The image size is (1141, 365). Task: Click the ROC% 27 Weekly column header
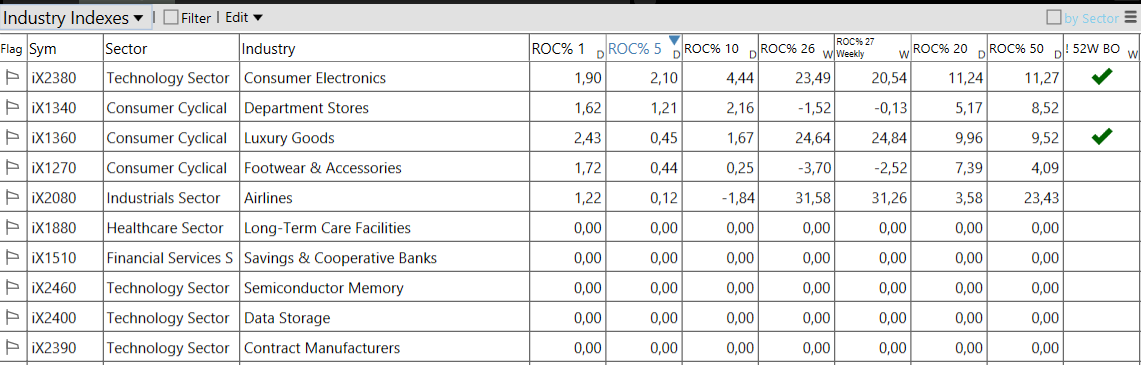[872, 49]
